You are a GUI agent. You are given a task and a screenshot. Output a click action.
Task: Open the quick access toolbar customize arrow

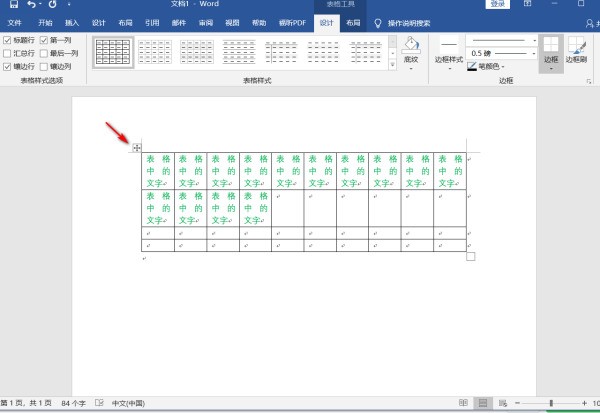[69, 5]
